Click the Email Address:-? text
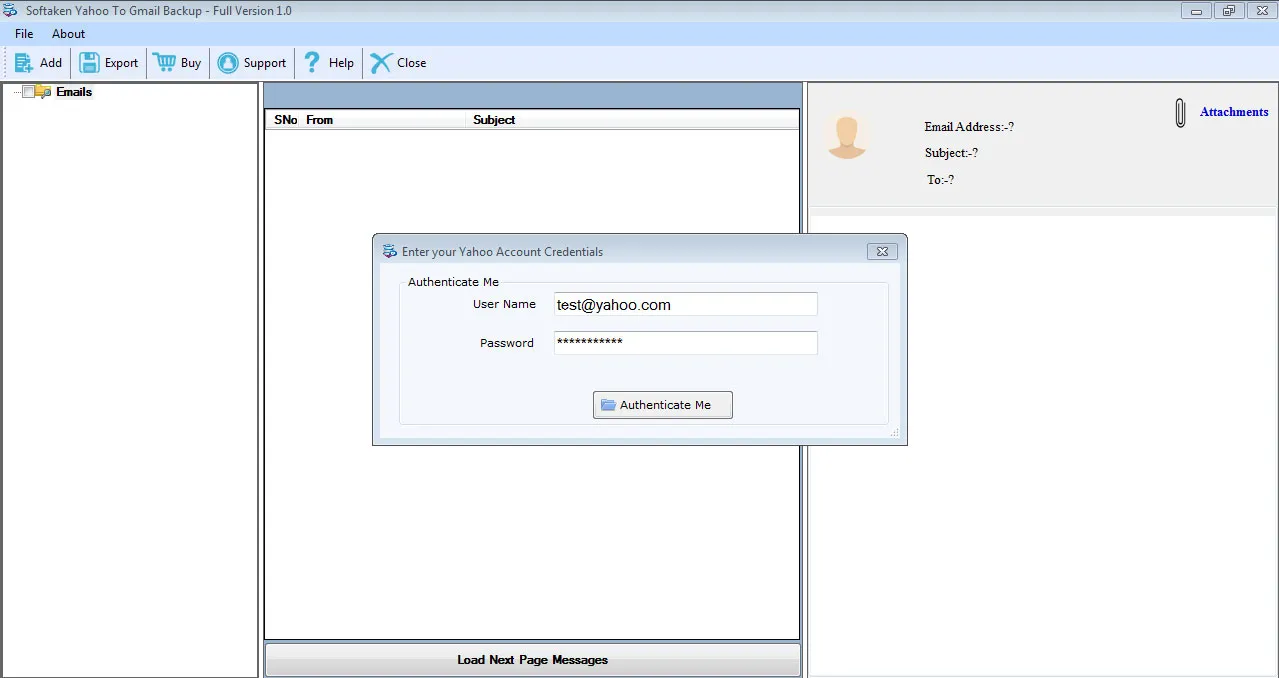 tap(969, 127)
